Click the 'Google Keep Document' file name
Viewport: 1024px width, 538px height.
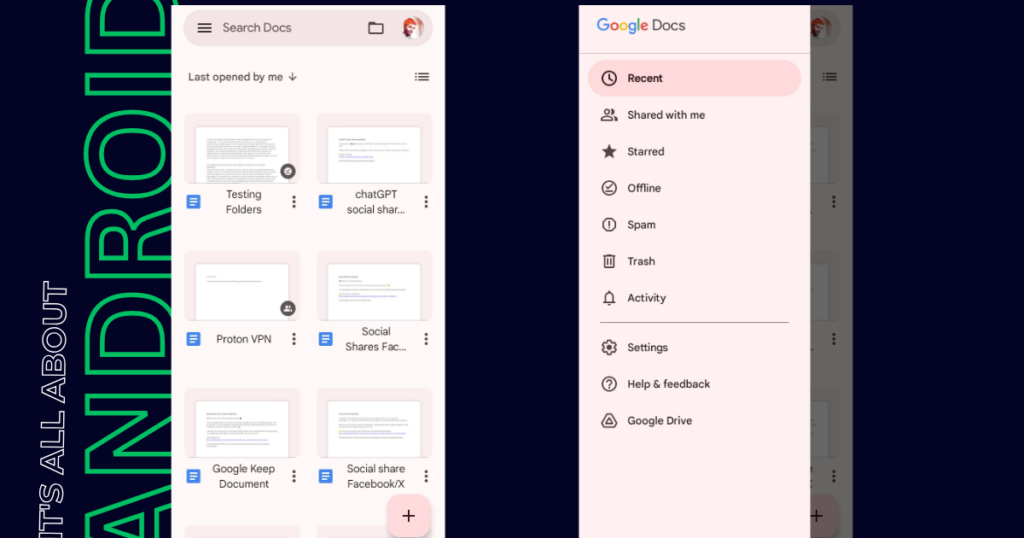coord(244,476)
